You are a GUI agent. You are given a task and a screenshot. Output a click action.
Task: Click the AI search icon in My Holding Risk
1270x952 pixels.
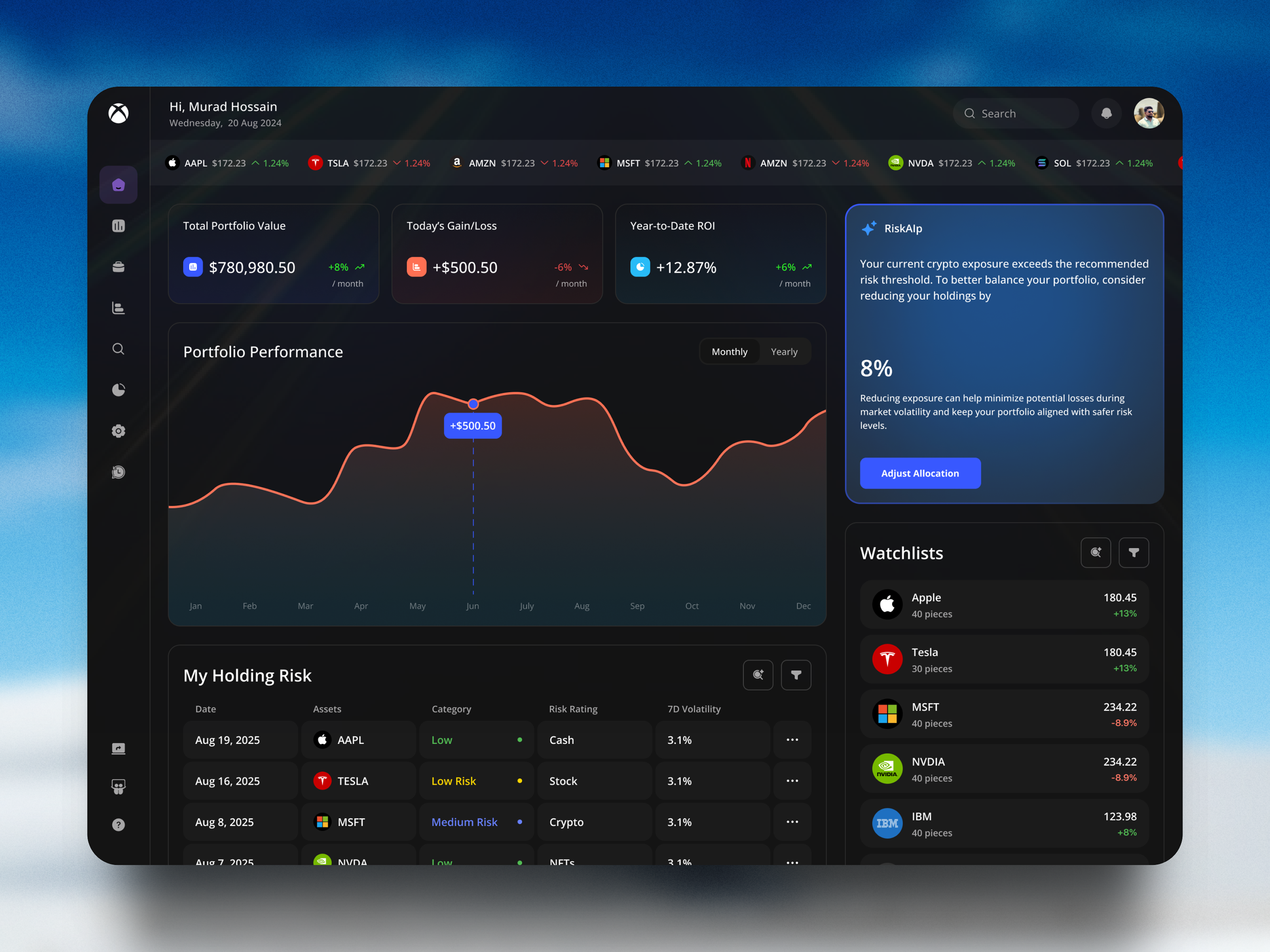click(758, 675)
